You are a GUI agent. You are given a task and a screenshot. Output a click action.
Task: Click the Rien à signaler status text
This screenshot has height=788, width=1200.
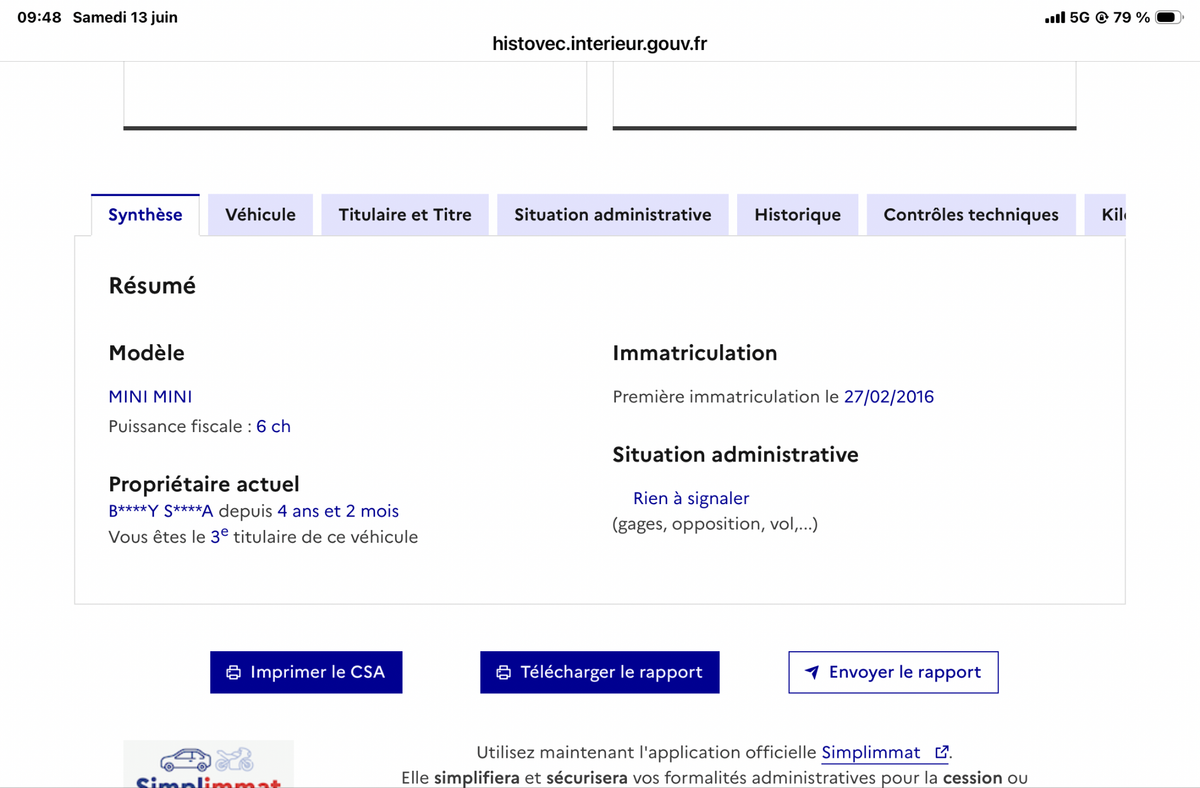(x=691, y=498)
